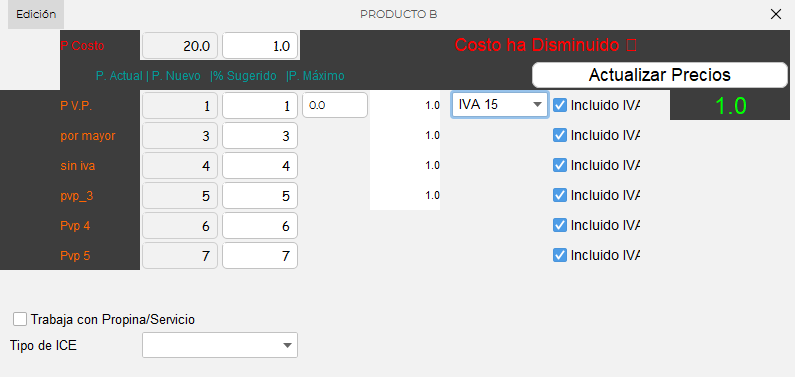Viewport: 795px width, 377px height.
Task: Select the por mayor new price field
Action: (x=260, y=136)
